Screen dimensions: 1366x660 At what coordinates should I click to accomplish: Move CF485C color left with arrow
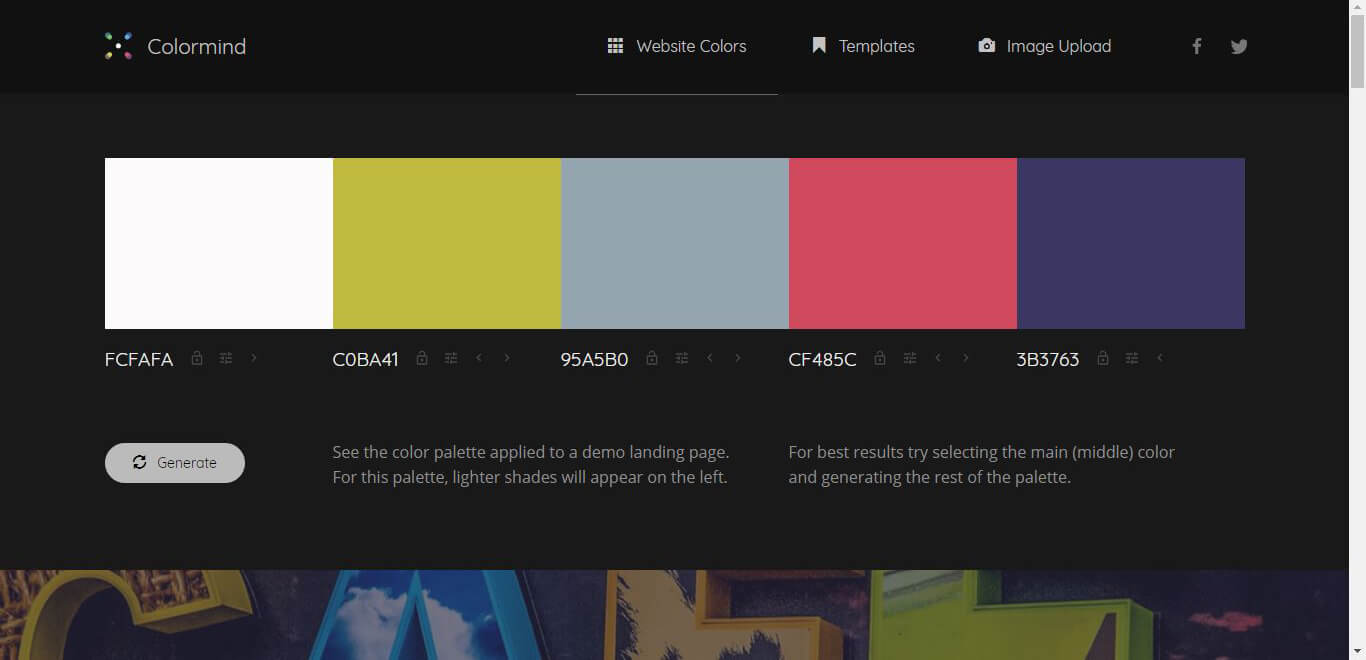(938, 358)
